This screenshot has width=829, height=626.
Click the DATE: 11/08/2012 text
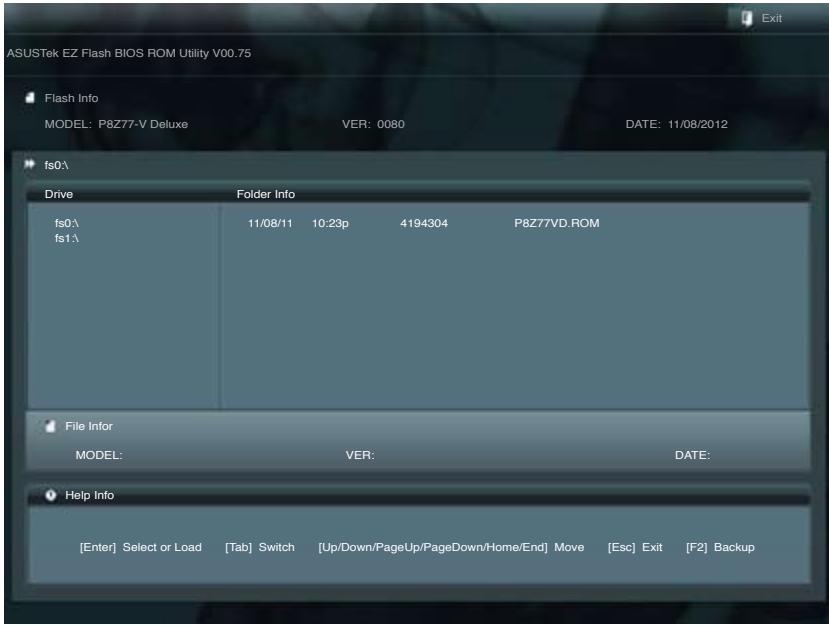pyautogui.click(x=676, y=124)
